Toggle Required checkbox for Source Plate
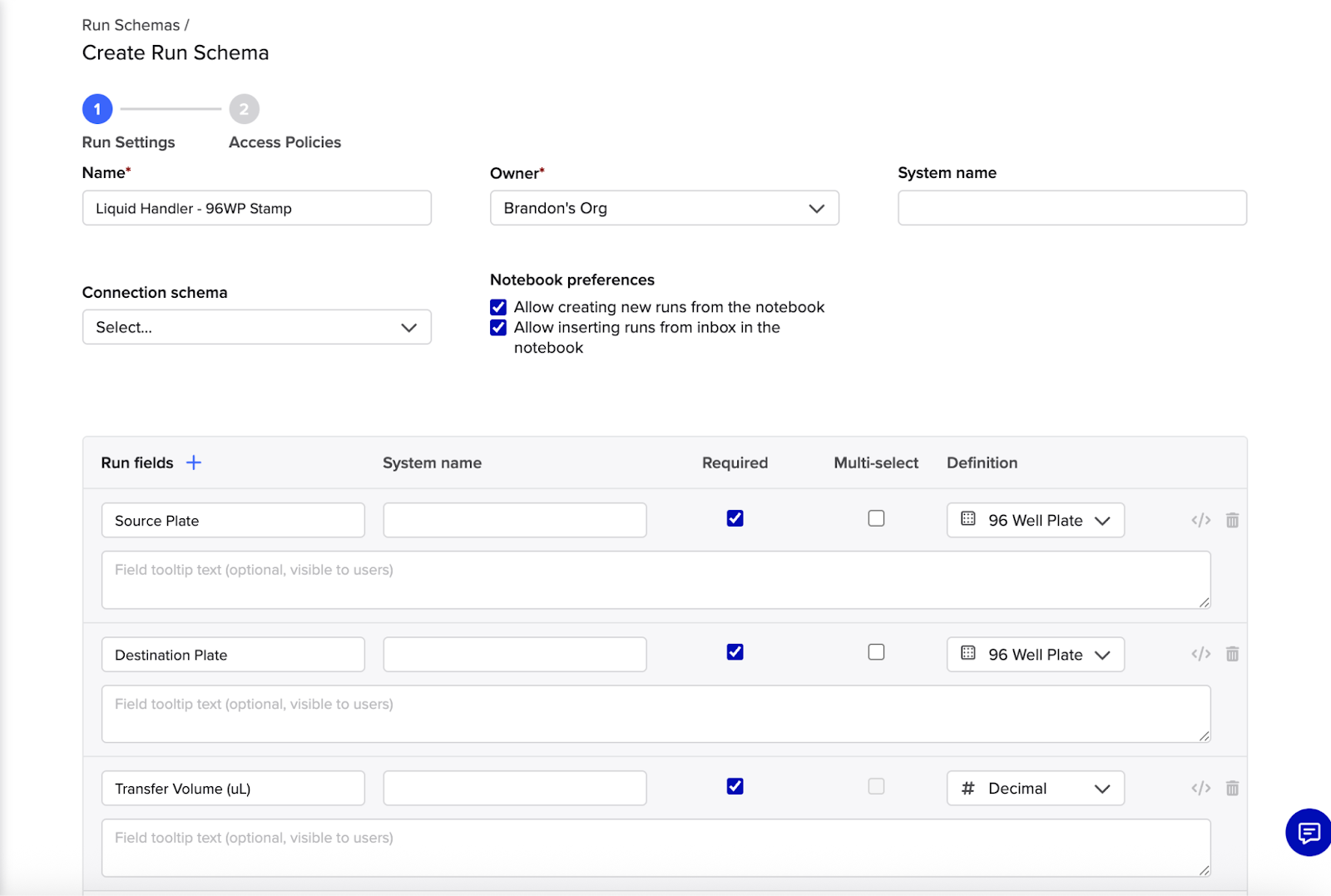Screen dimensions: 1331x896 click(735, 518)
